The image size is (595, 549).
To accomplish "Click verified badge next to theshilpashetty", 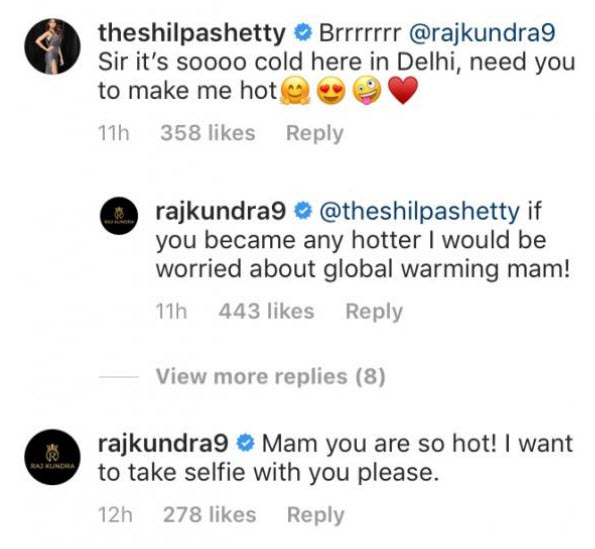I will [303, 33].
